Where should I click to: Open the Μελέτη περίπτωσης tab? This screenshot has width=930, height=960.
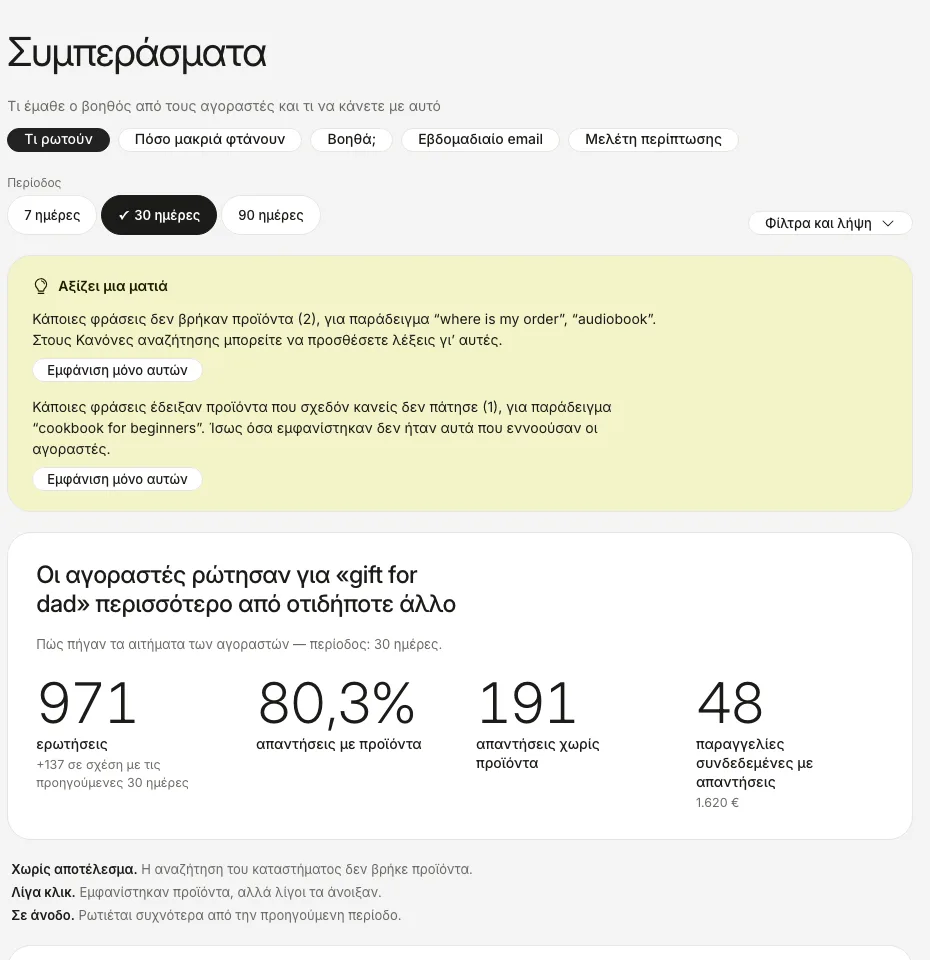(653, 140)
